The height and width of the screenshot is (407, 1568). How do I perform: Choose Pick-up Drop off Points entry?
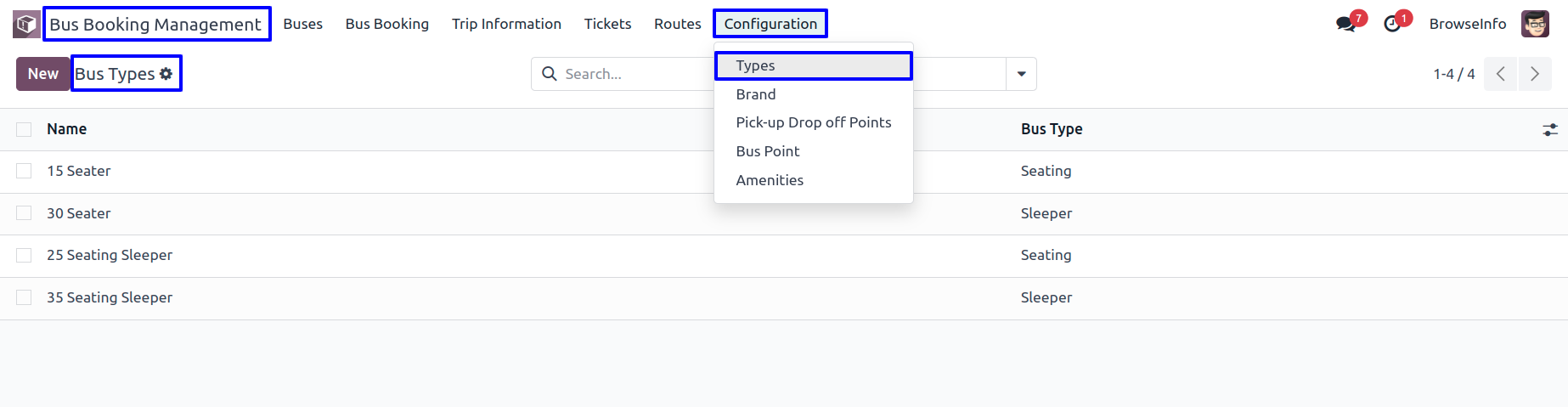(x=814, y=122)
